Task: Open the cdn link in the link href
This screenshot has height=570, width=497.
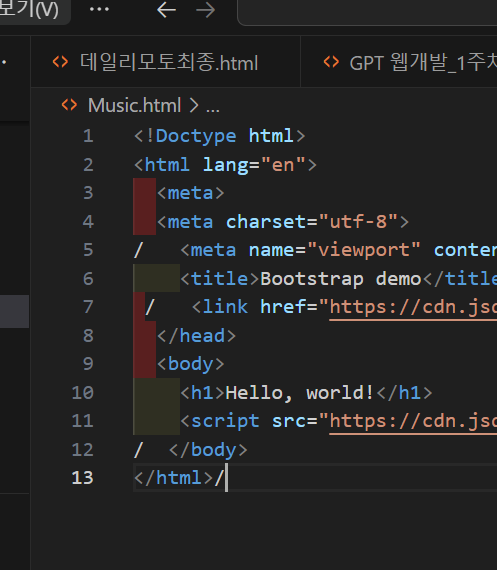Action: (413, 307)
